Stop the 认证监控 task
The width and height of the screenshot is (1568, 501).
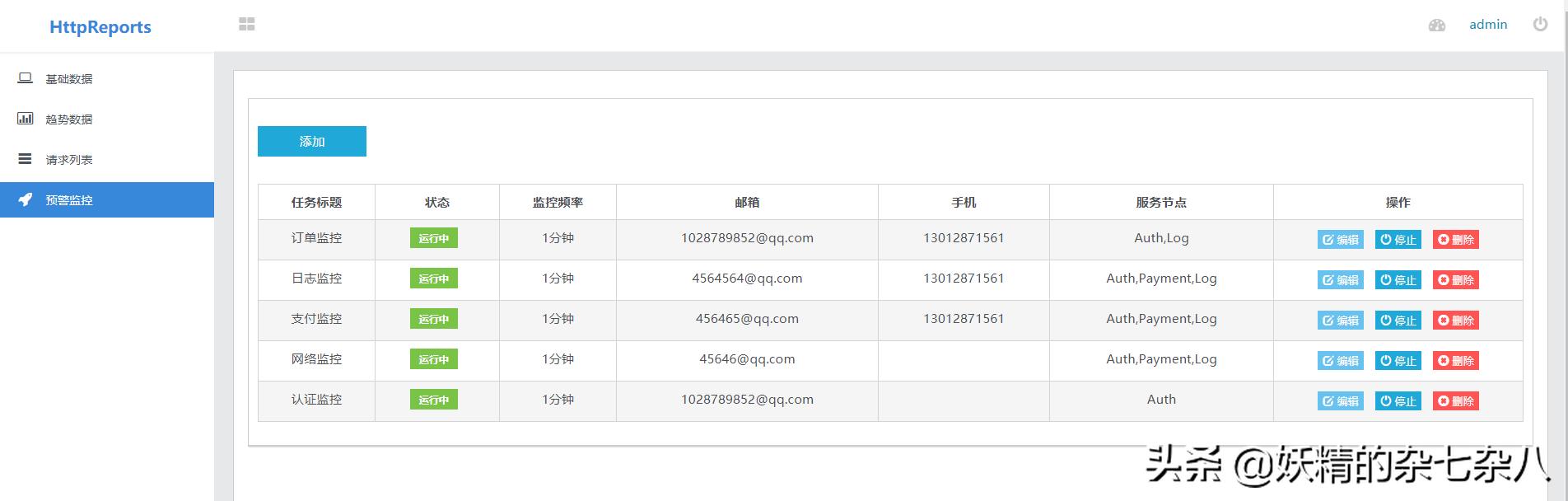pyautogui.click(x=1398, y=401)
